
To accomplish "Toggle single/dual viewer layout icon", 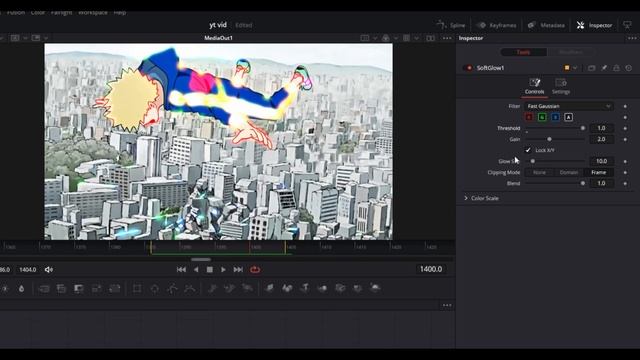I will (431, 38).
